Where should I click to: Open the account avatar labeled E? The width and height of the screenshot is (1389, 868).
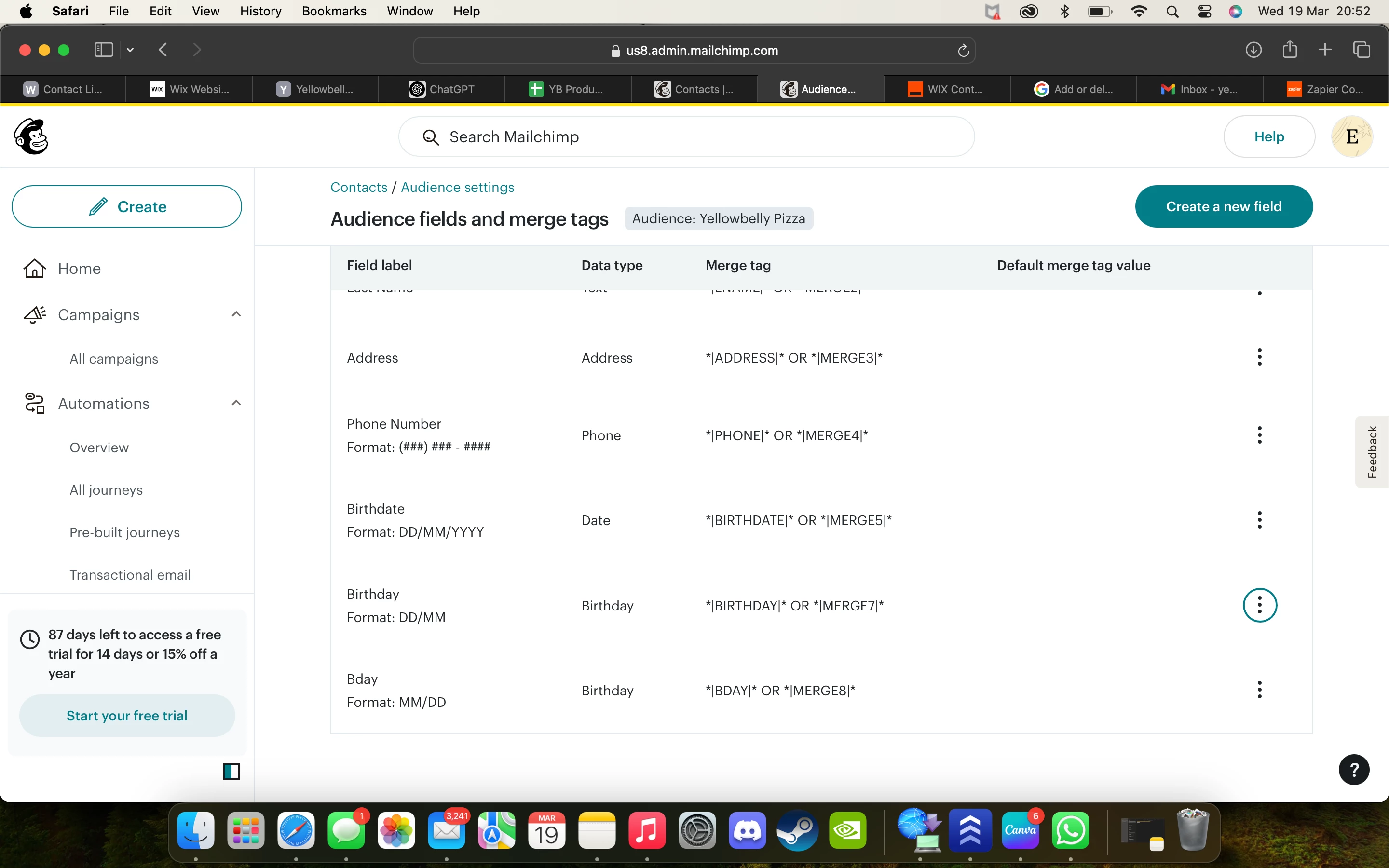1352,136
